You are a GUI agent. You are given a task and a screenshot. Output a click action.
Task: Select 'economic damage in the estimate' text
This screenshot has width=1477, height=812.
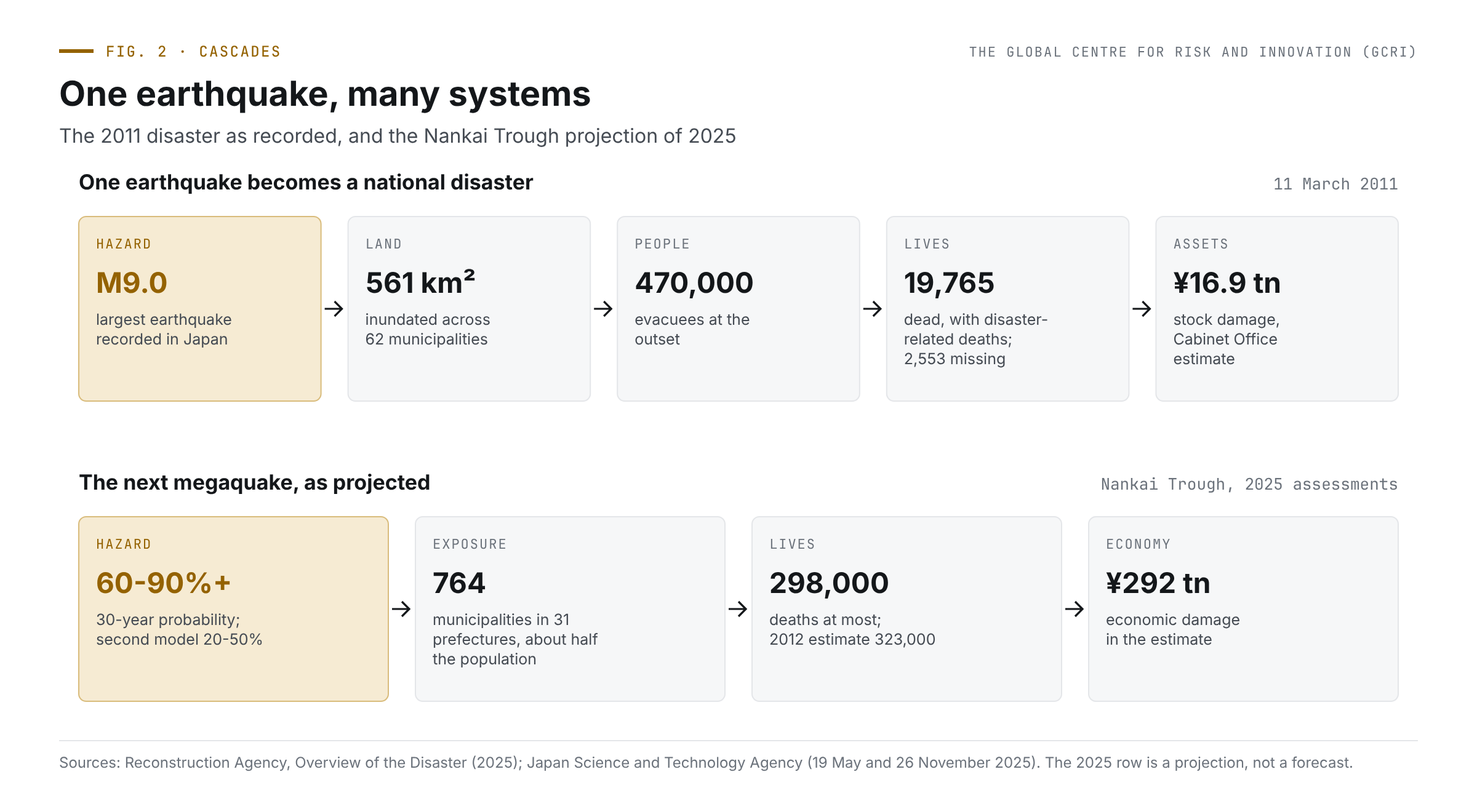(x=1173, y=629)
